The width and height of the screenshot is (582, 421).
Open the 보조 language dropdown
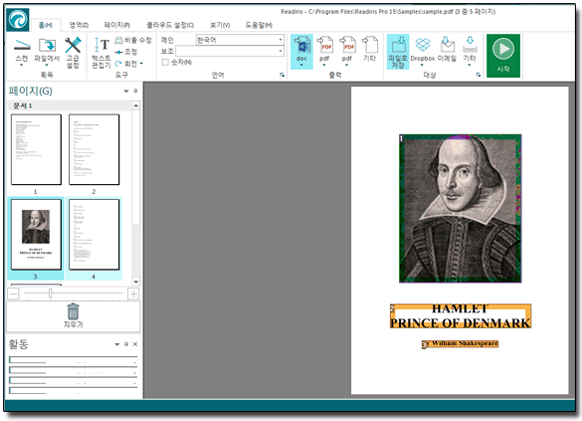point(280,51)
